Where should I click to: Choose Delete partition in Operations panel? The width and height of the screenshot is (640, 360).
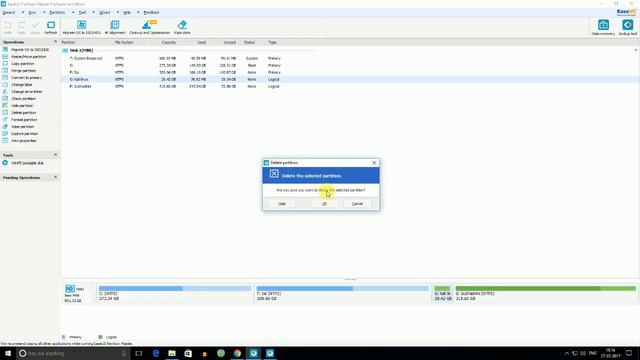[x=19, y=112]
